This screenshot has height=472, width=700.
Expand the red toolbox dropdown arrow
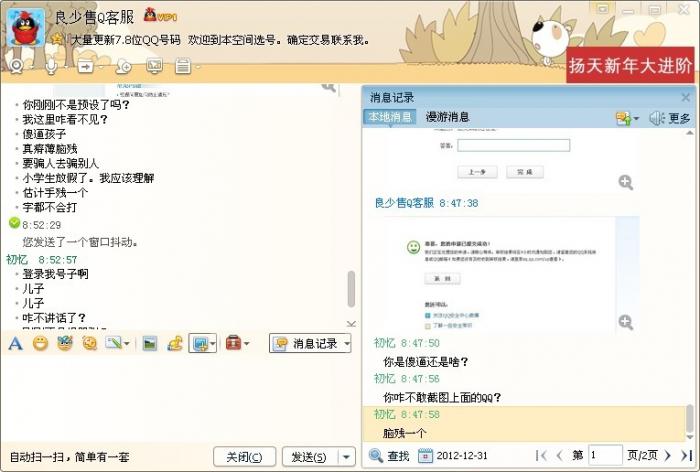246,344
